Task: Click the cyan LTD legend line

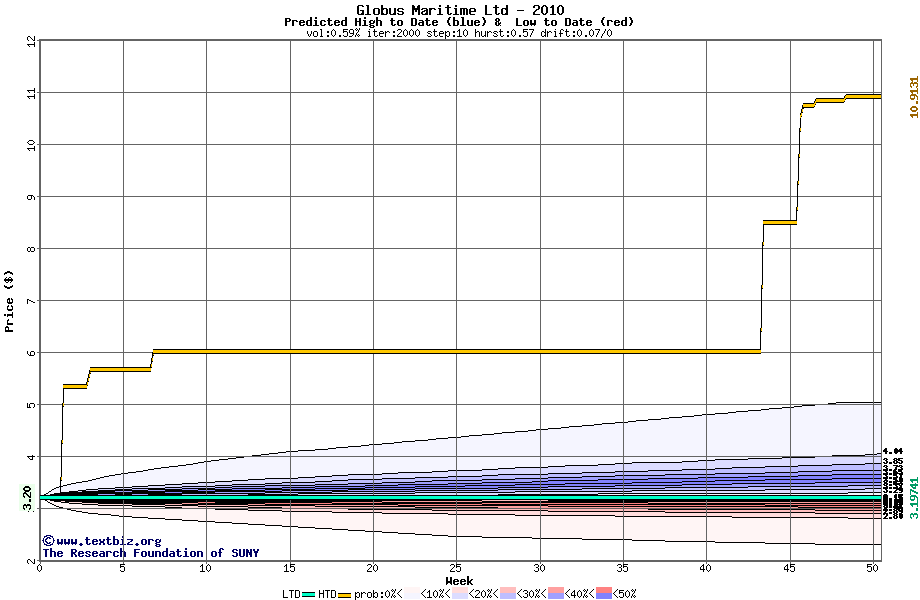Action: tap(309, 595)
